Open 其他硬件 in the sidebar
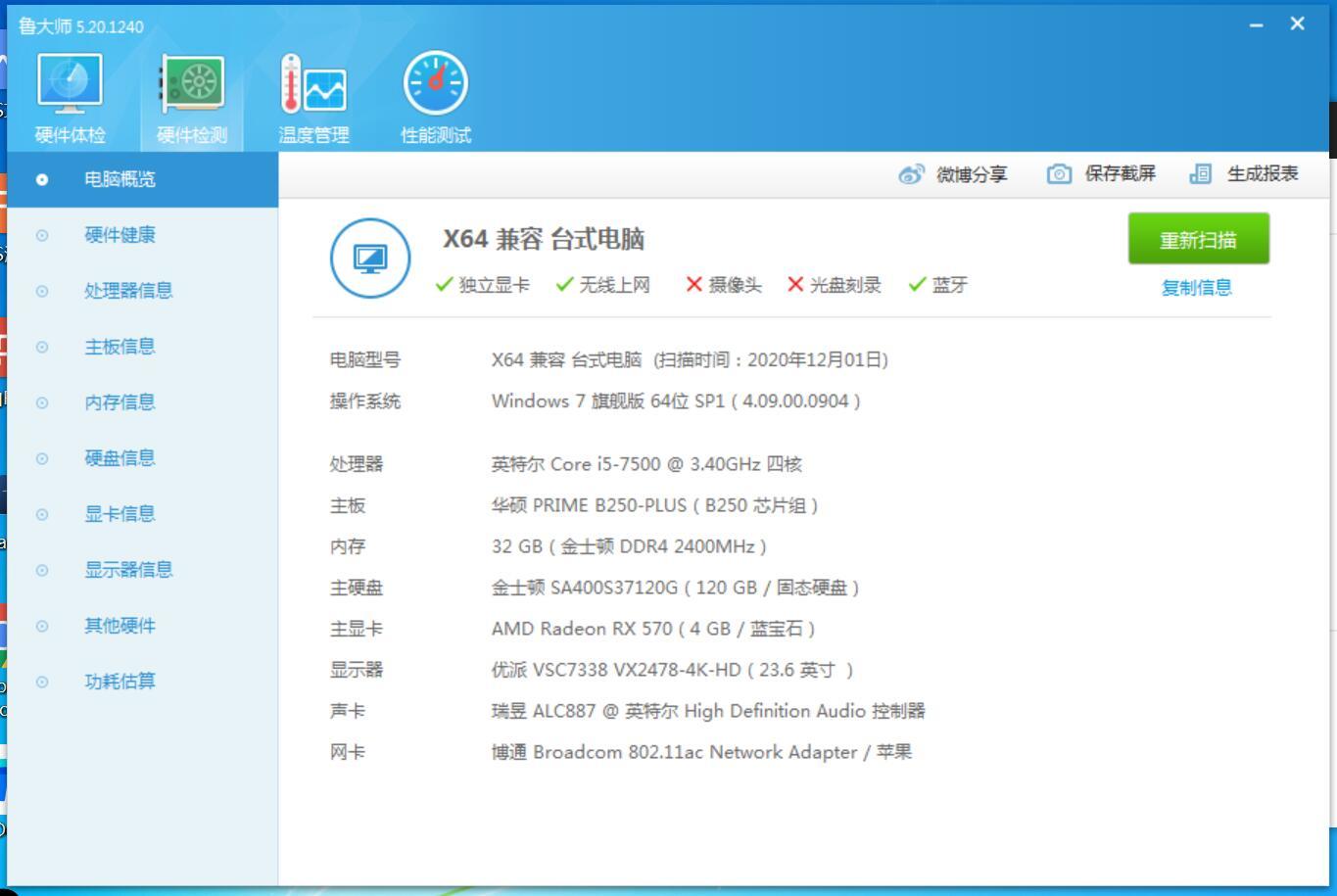1337x896 pixels. click(143, 626)
